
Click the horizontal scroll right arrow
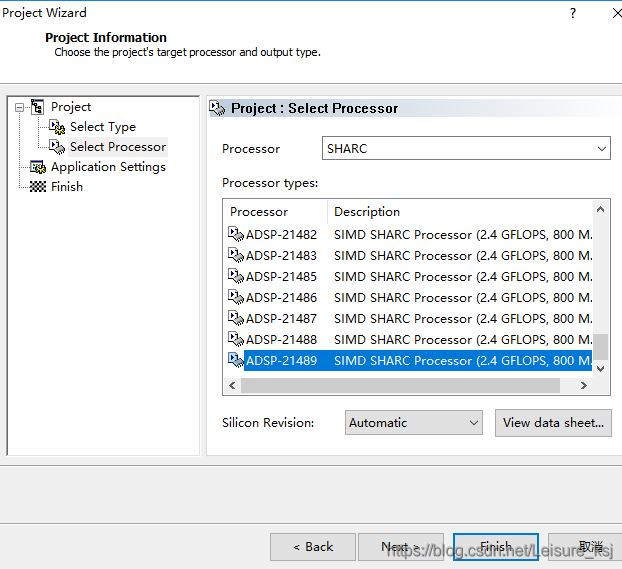(583, 385)
